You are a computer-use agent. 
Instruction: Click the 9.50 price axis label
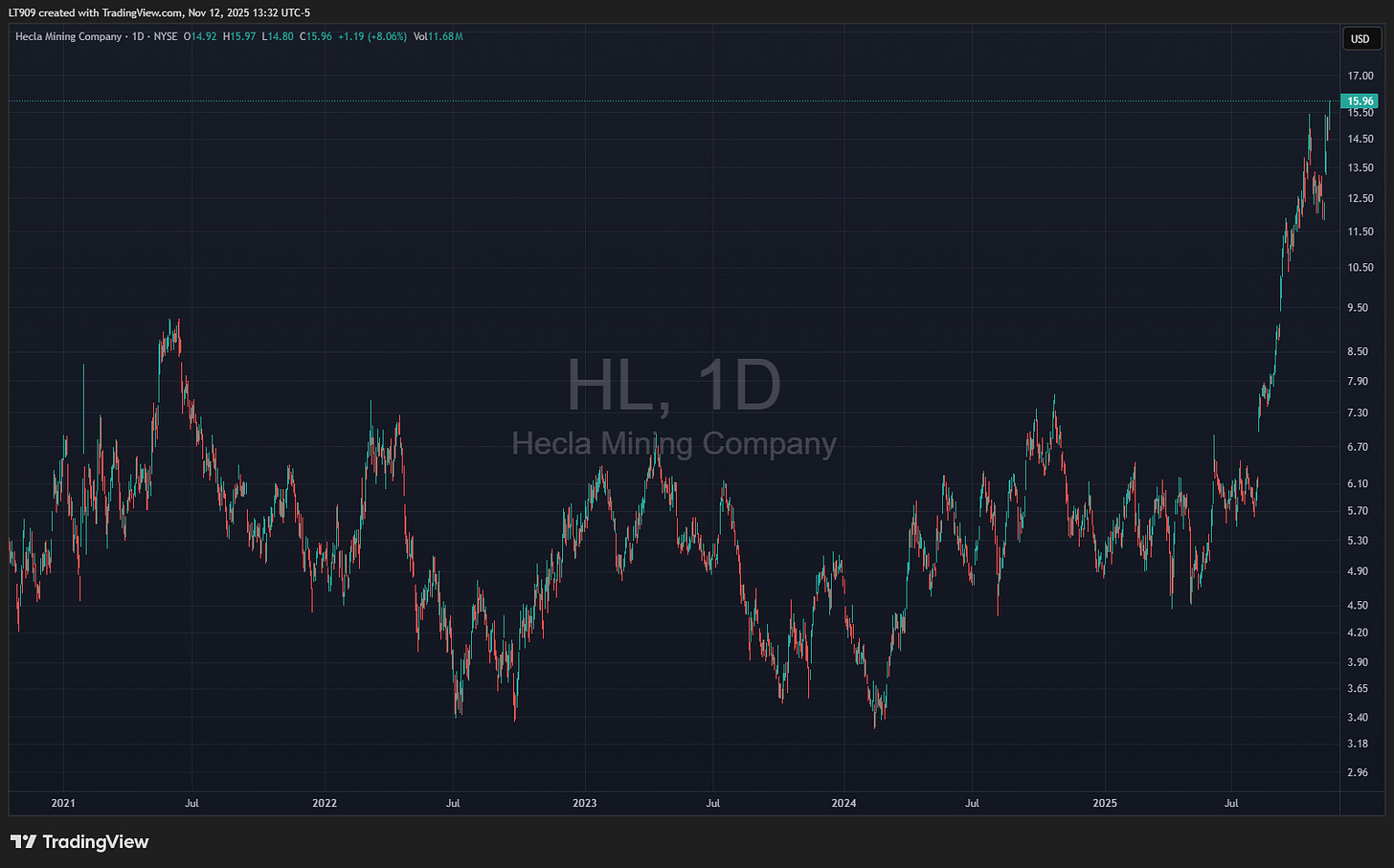click(1358, 308)
